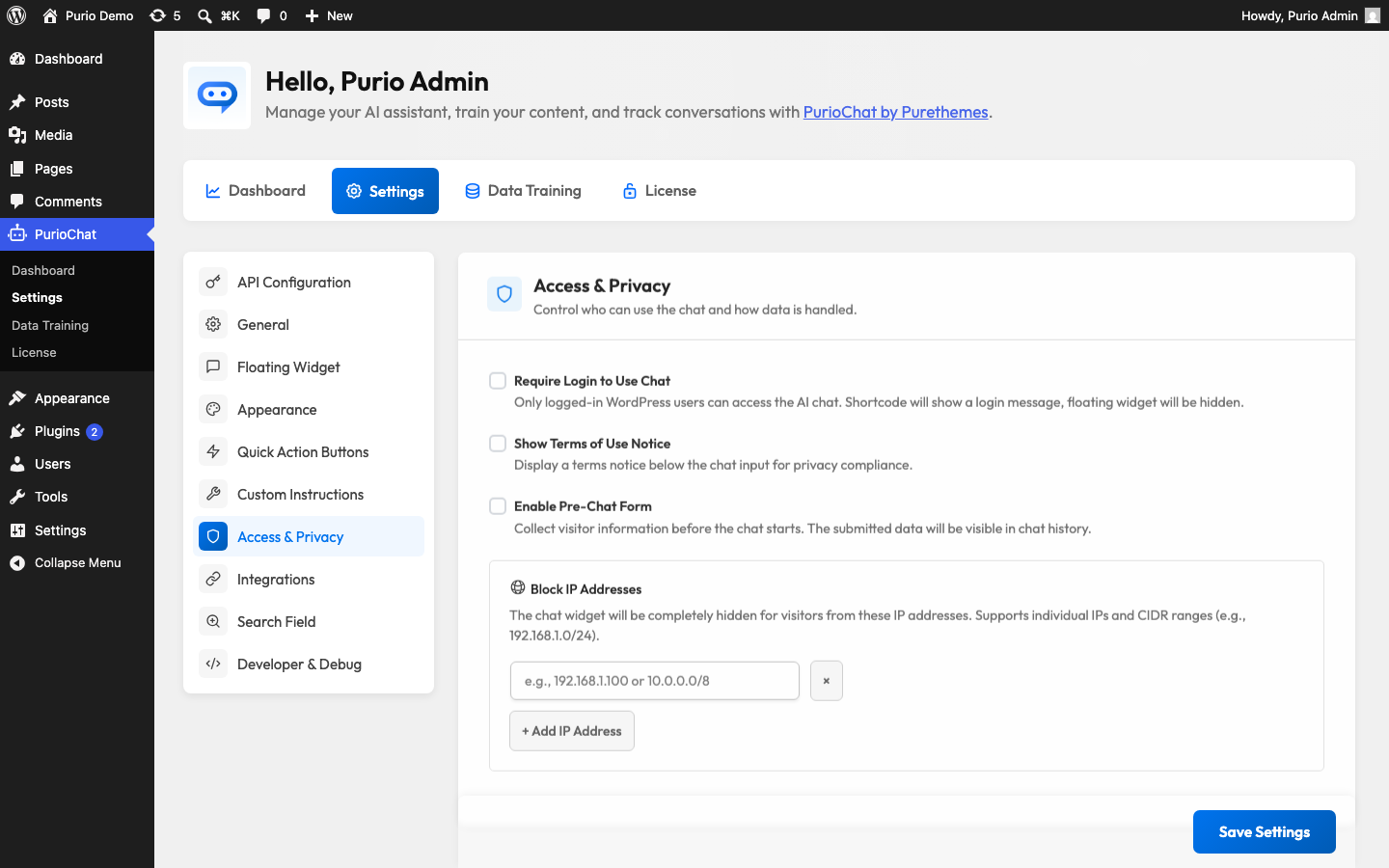
Task: Select the 'Search Field' settings section label
Action: click(x=277, y=621)
